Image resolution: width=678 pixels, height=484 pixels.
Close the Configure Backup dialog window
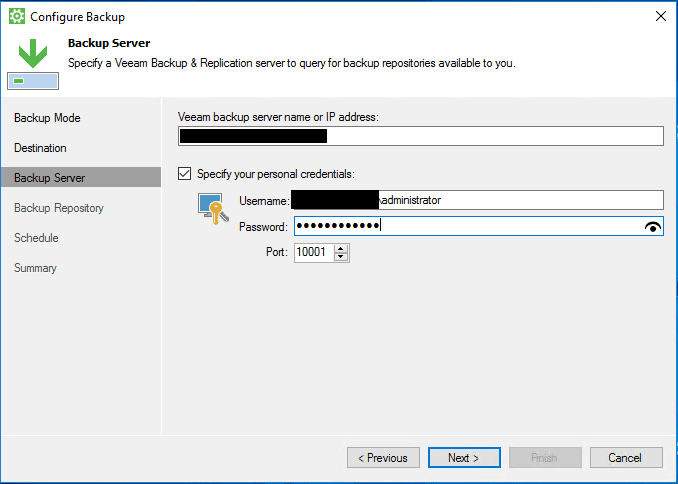pyautogui.click(x=660, y=17)
